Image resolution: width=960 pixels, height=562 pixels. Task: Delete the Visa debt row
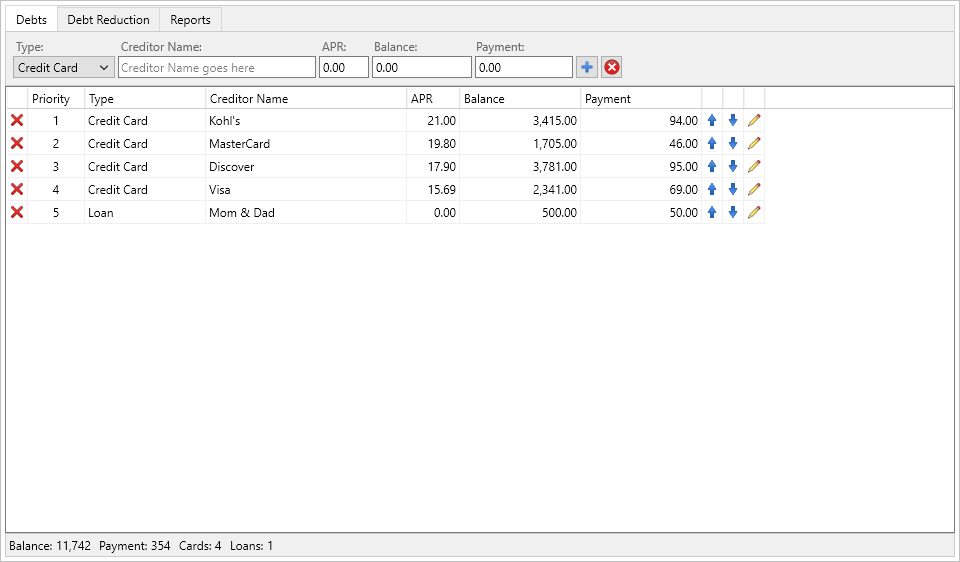point(17,189)
